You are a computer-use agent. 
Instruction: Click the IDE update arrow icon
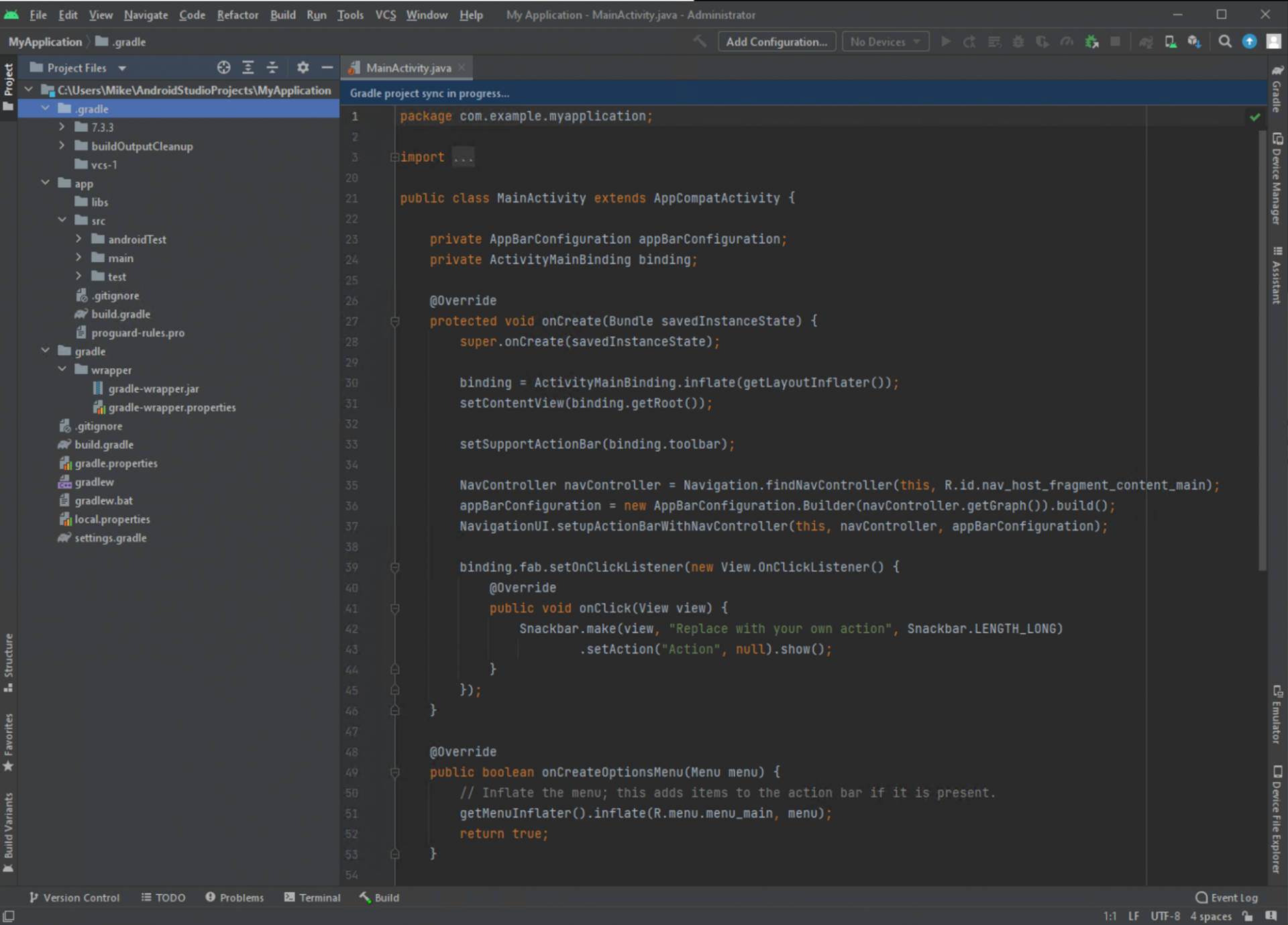(x=1249, y=42)
